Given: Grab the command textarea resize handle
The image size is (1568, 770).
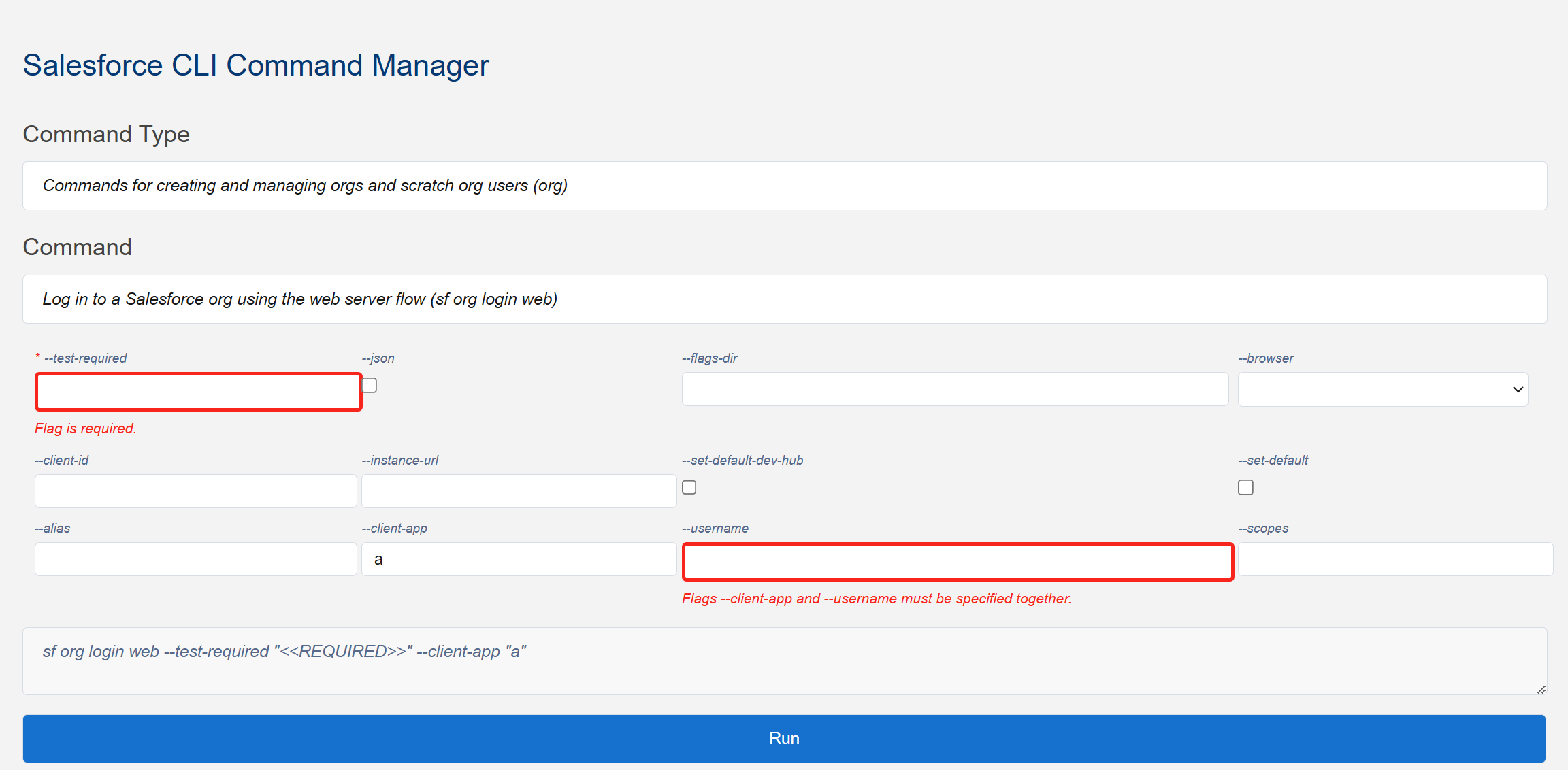Looking at the screenshot, I should (x=1541, y=689).
